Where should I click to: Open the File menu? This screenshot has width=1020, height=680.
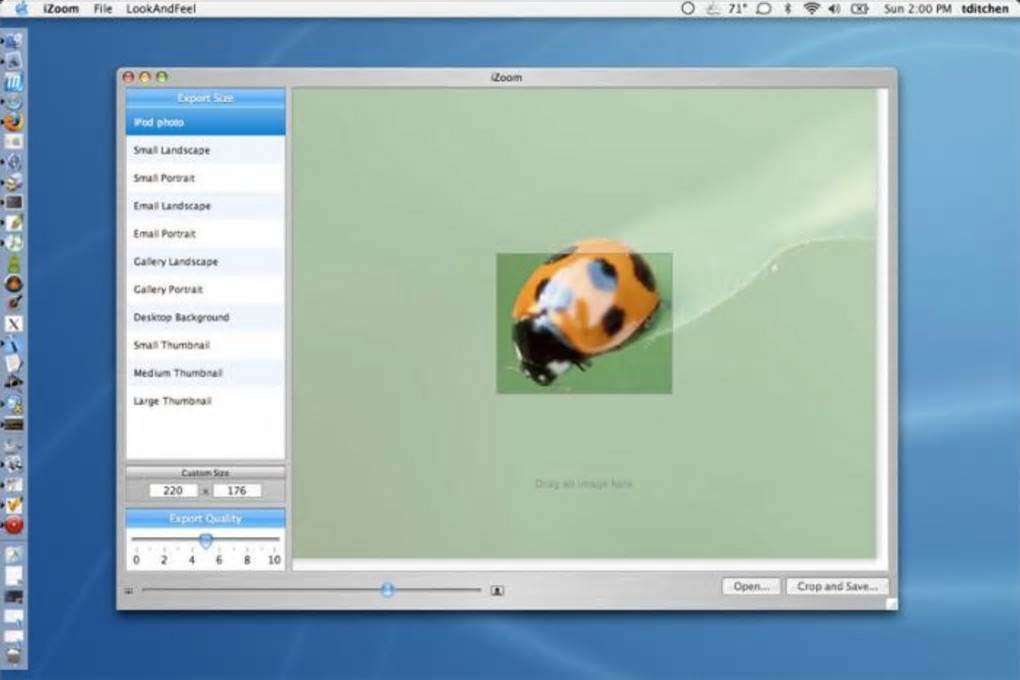tap(103, 8)
